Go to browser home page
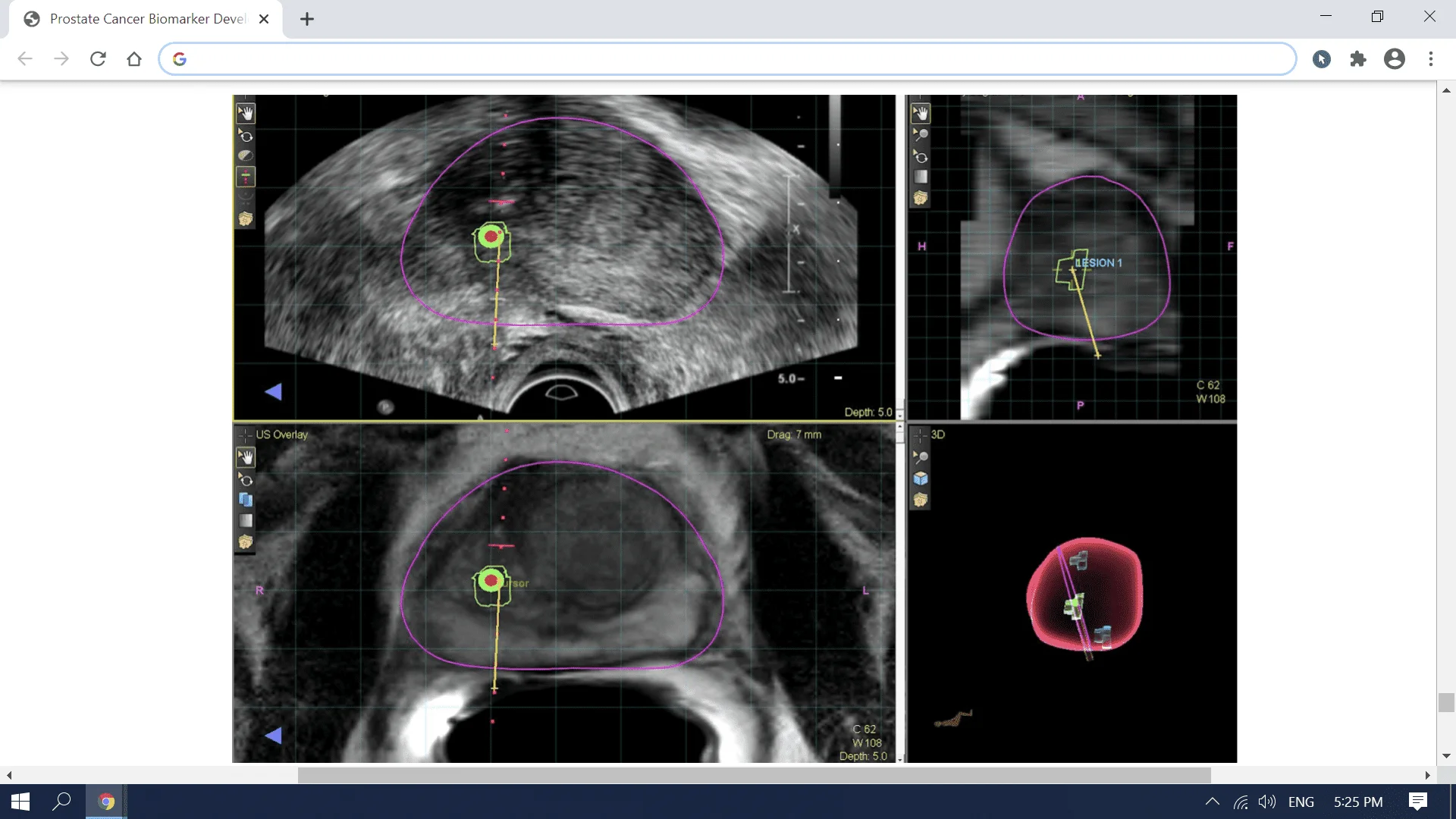Screen dimensions: 1456x819 pyautogui.click(x=134, y=58)
